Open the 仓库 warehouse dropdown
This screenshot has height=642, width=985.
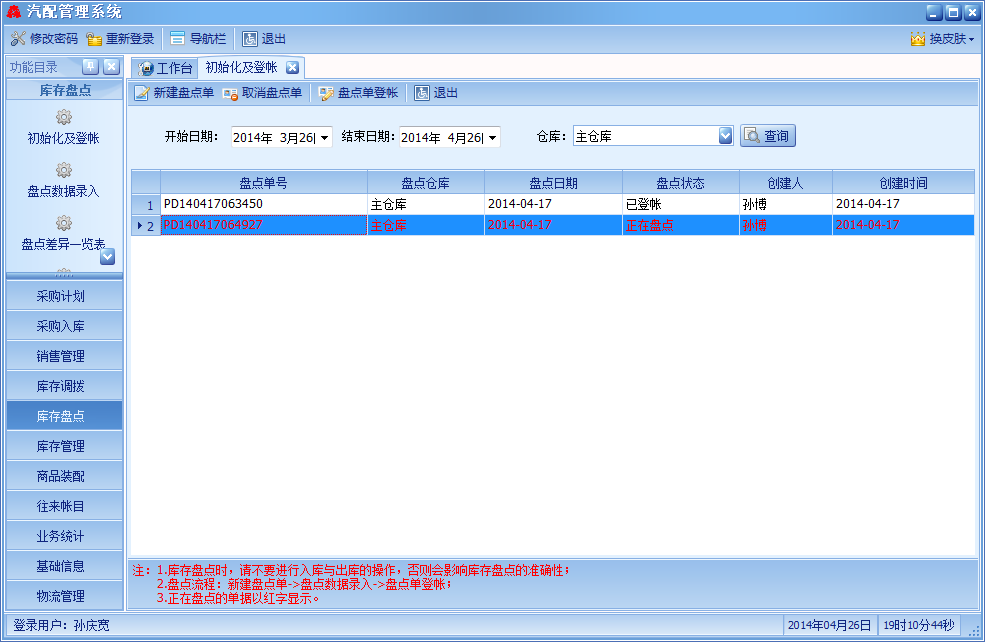pyautogui.click(x=726, y=136)
